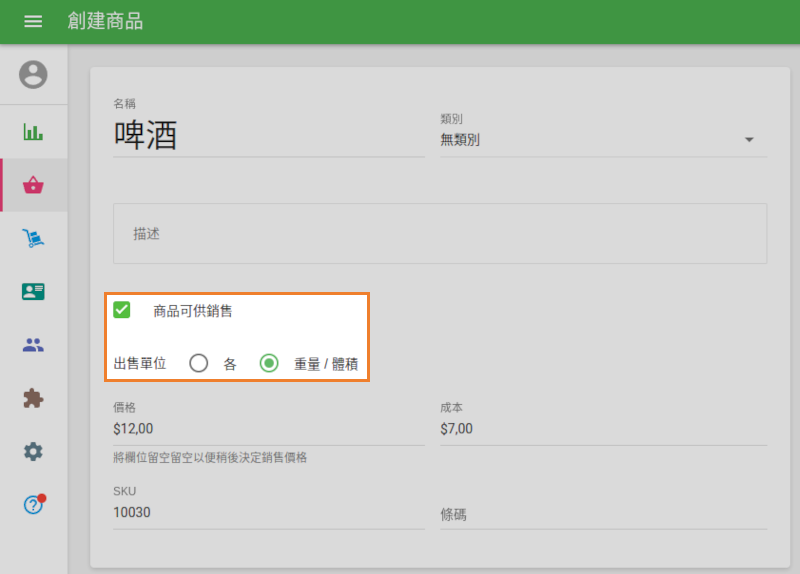Open the employees people icon
The height and width of the screenshot is (574, 800).
pos(33,345)
